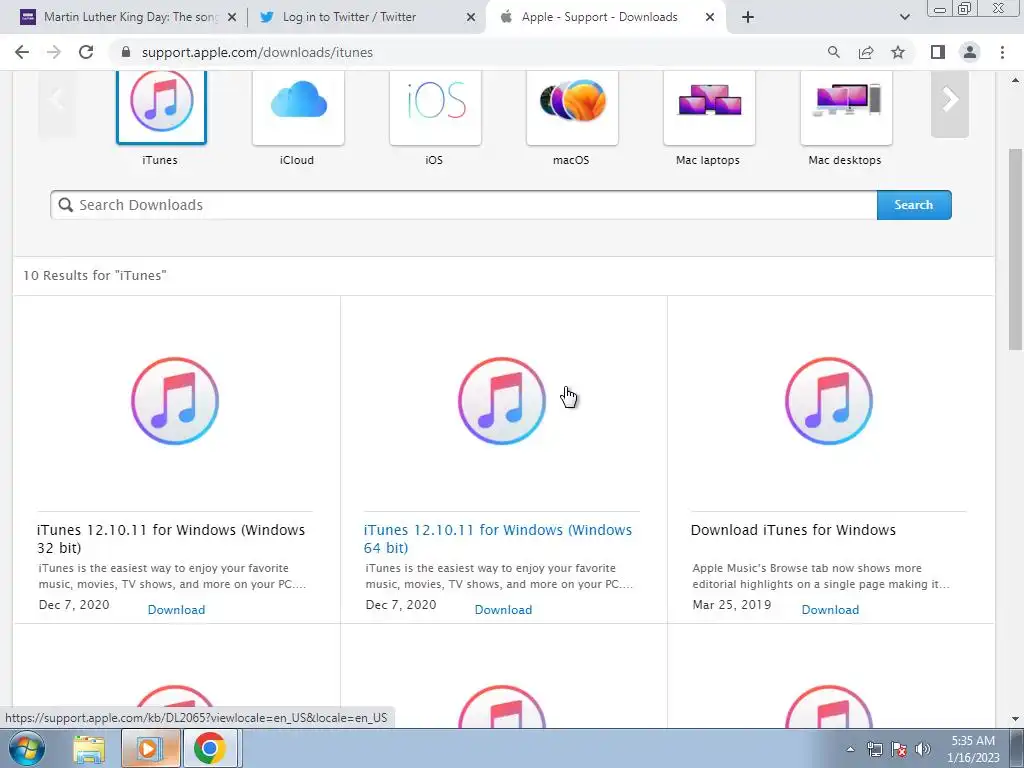Viewport: 1024px width, 768px height.
Task: Click iTunes logo on Download iTunes for Windows card
Action: coord(829,401)
